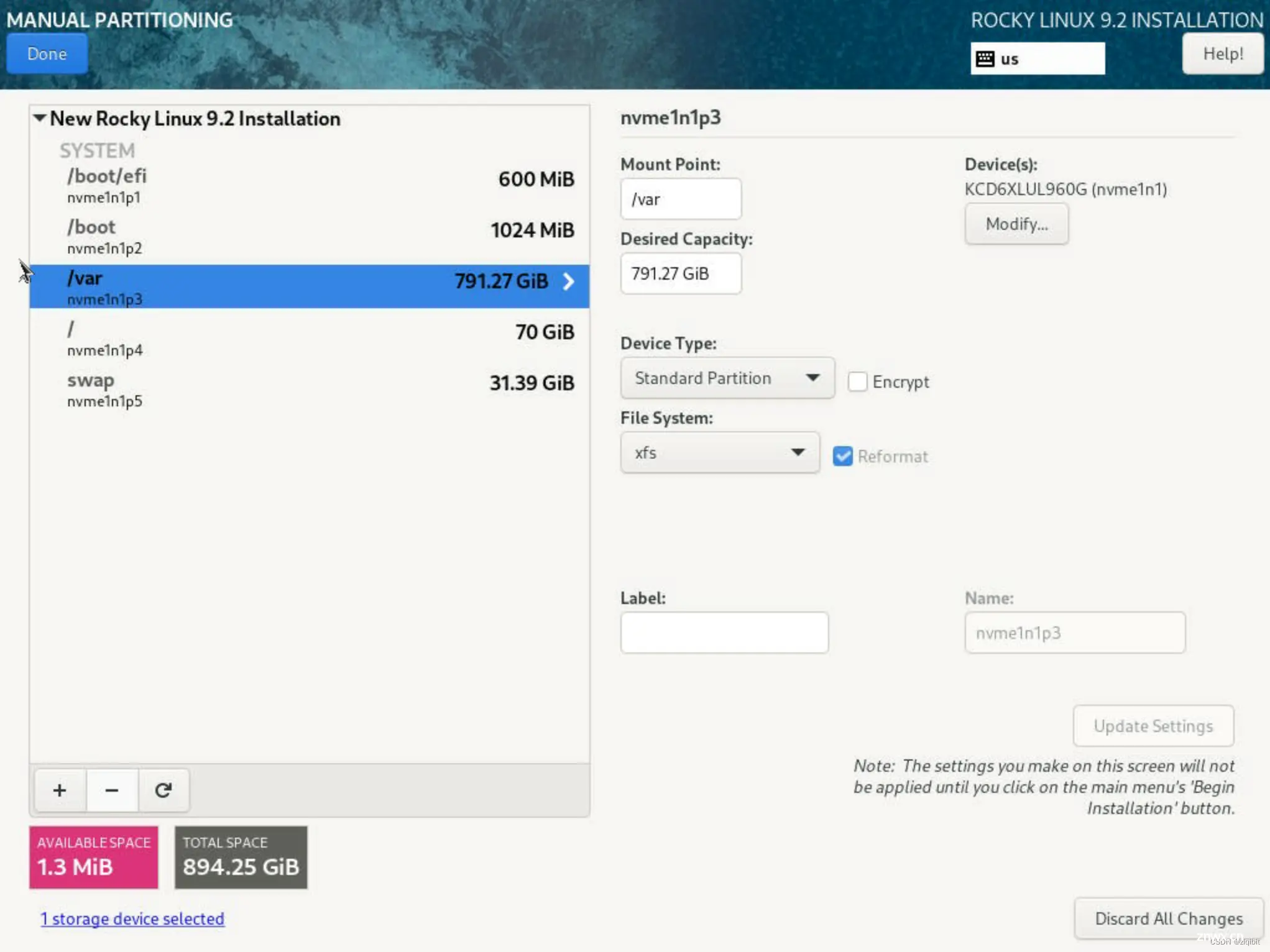
Task: Click the add partition icon
Action: click(x=59, y=790)
